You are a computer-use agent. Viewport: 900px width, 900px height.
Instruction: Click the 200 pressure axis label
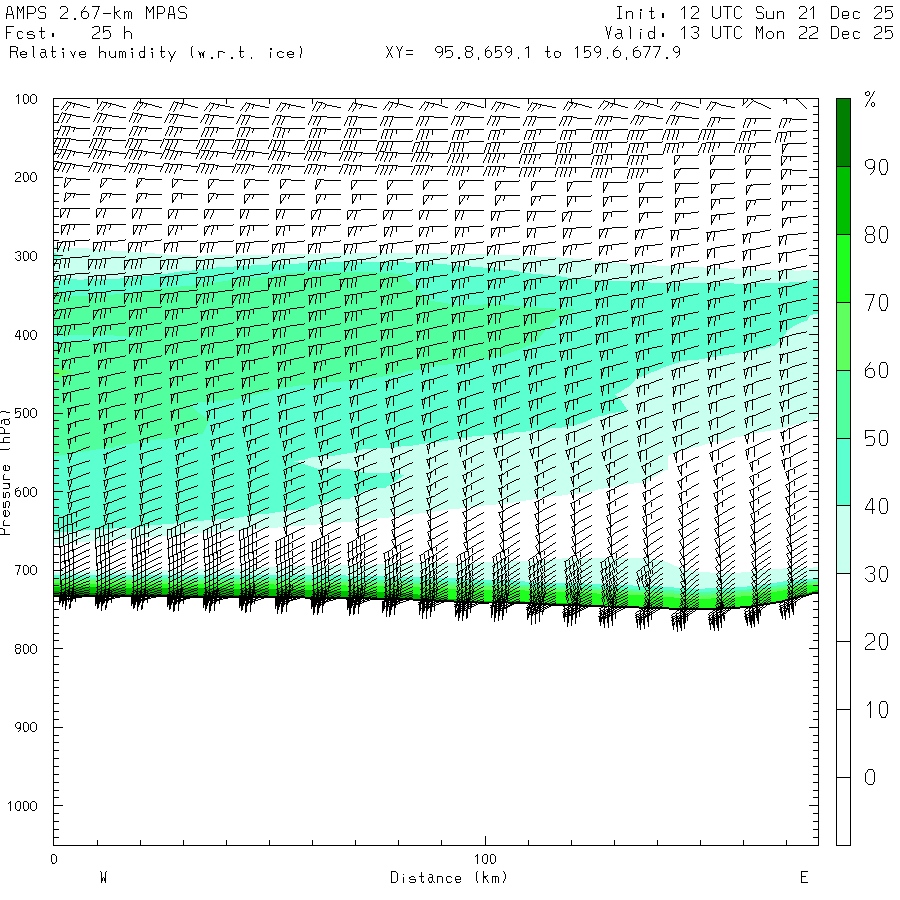(x=26, y=177)
